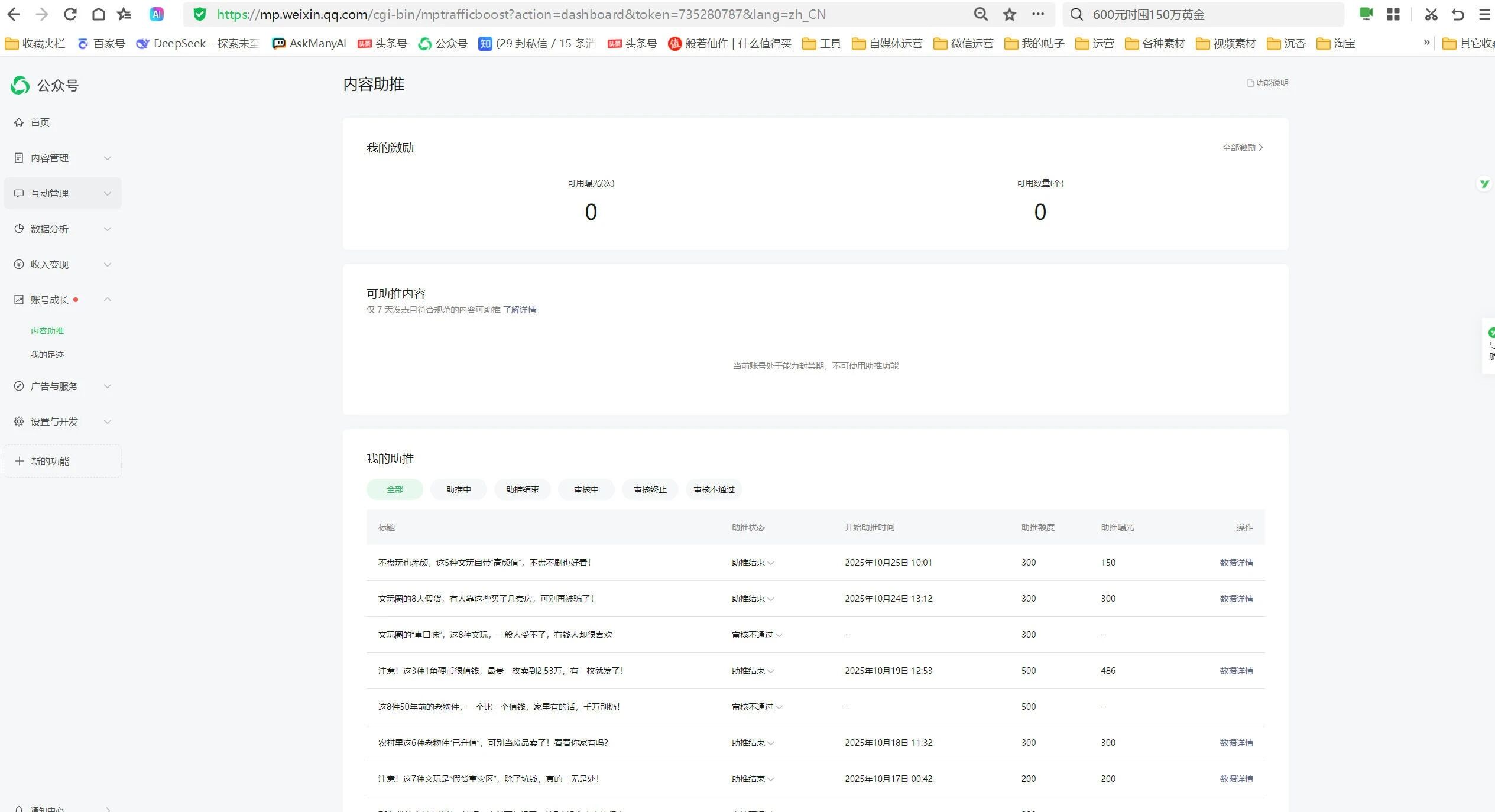
Task: Open 助推结束 status dropdown in first row
Action: click(x=753, y=563)
